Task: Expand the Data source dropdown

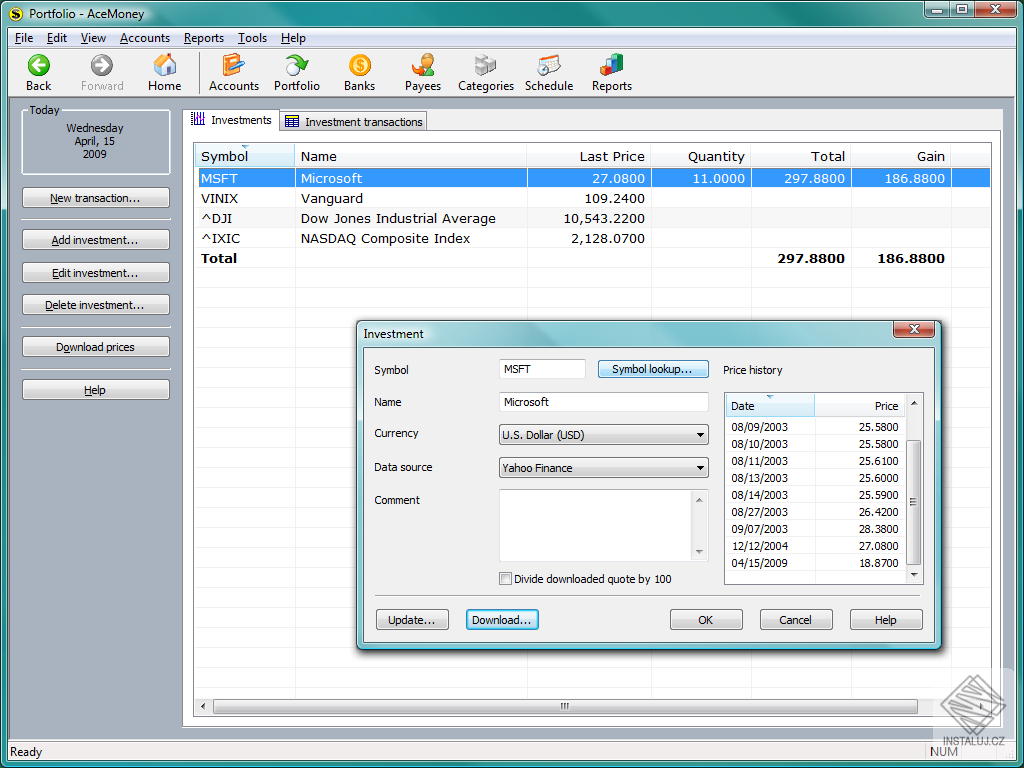Action: 699,468
